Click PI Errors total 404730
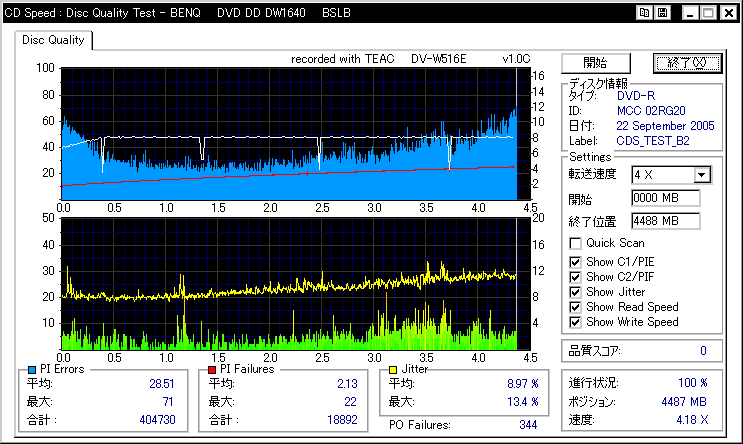This screenshot has height=444, width=743. pyautogui.click(x=157, y=420)
